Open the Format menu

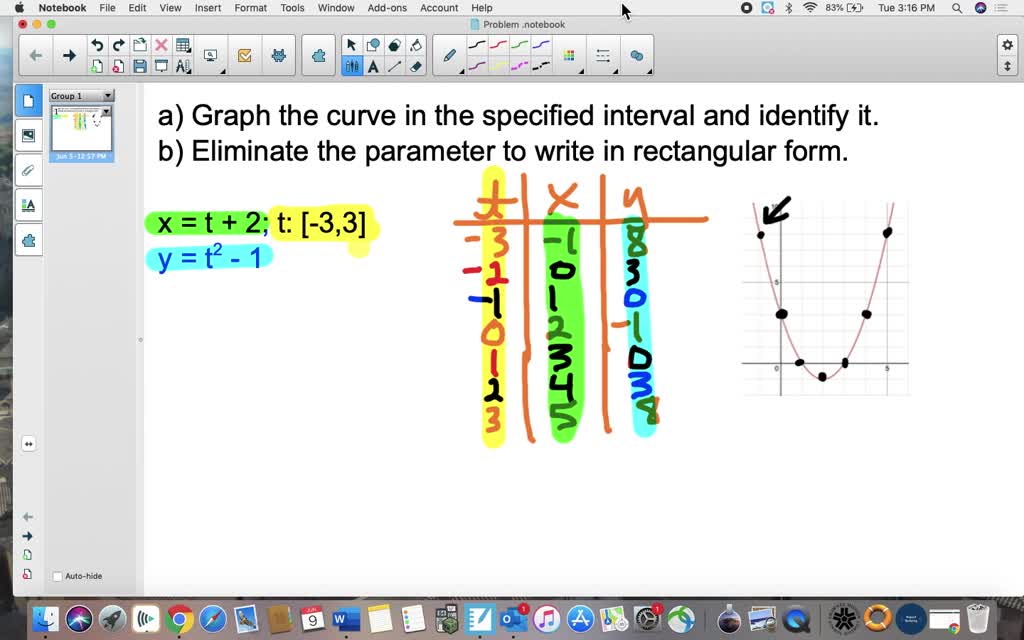coord(249,8)
